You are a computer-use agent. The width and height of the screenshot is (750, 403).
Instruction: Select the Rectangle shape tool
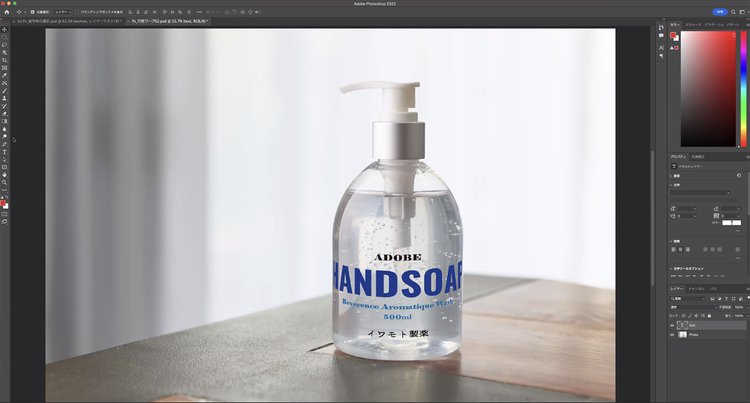coord(5,167)
